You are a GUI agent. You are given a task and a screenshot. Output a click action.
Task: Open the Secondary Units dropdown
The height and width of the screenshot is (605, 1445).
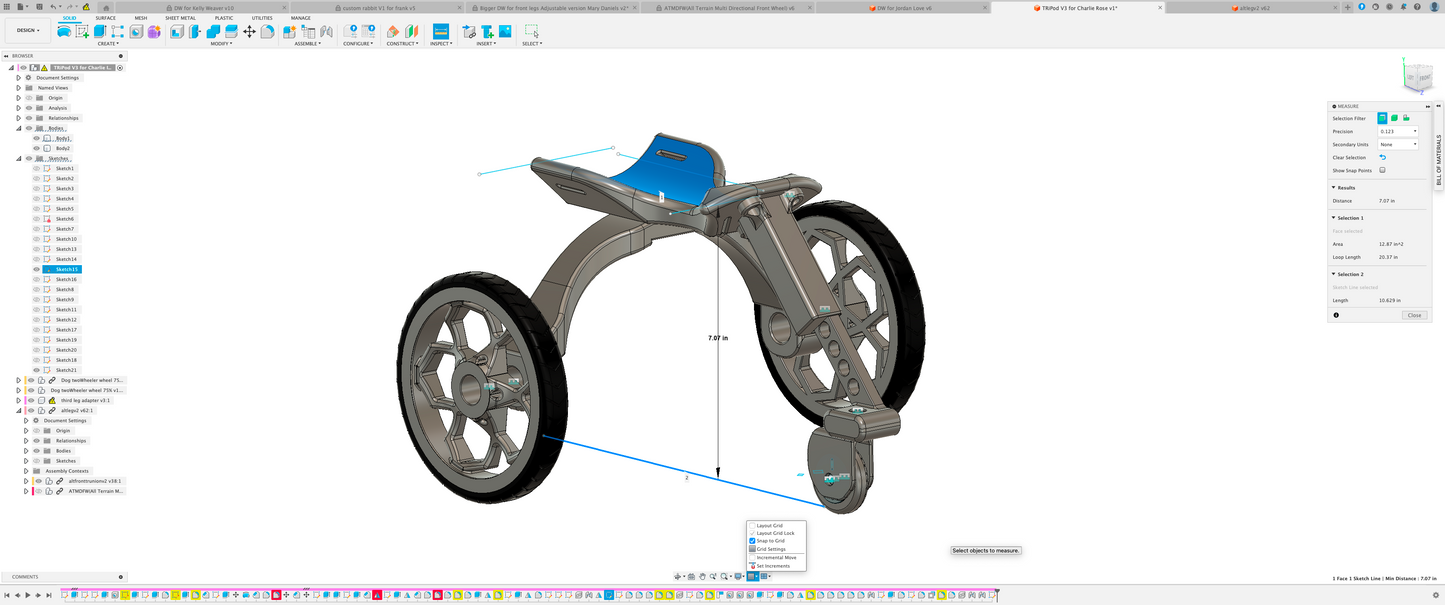click(1398, 144)
